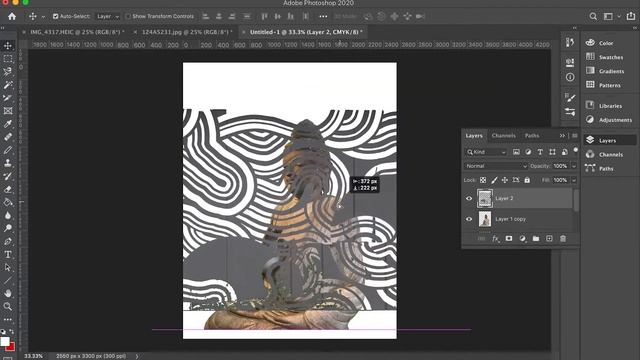The width and height of the screenshot is (640, 360).
Task: Select the Blur tool
Action: [x=8, y=216]
